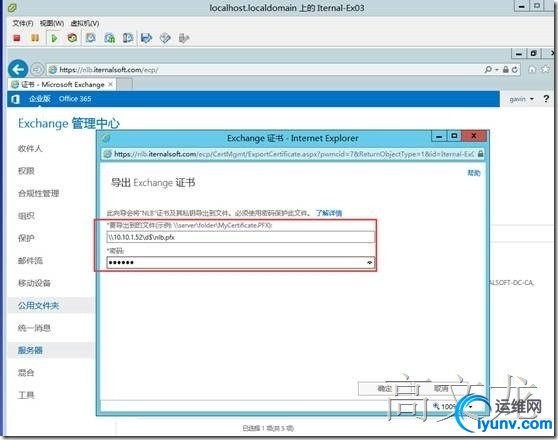Image resolution: width=558 pixels, height=440 pixels.
Task: Close the 证书 - Microsoft Exchange browser tab
Action: tap(110, 84)
